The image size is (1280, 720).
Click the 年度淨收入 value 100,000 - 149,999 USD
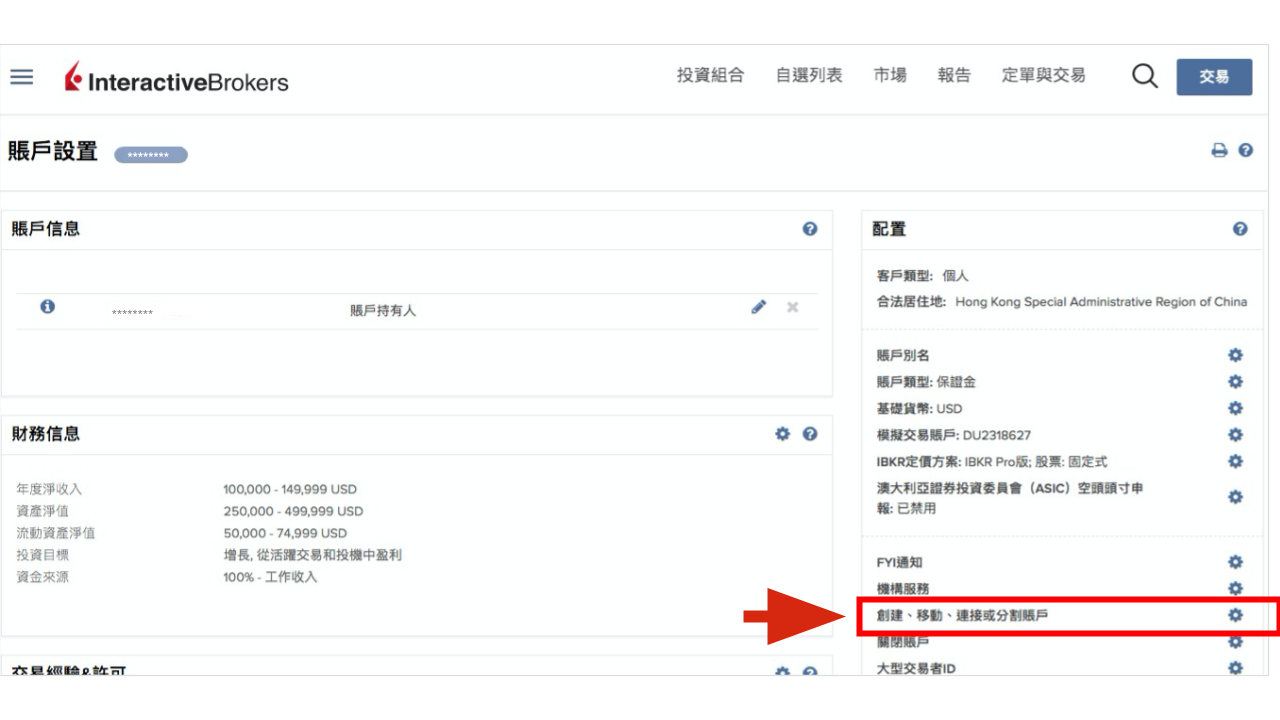coord(290,489)
